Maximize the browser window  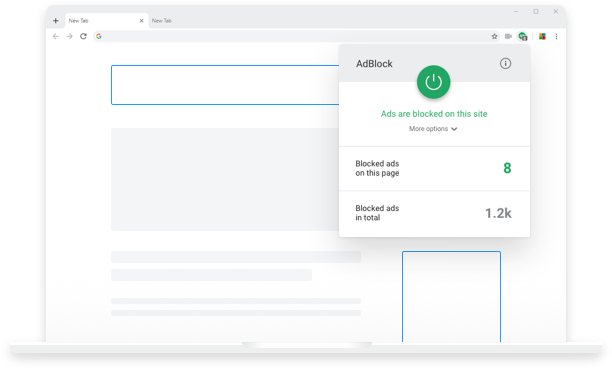pos(536,12)
